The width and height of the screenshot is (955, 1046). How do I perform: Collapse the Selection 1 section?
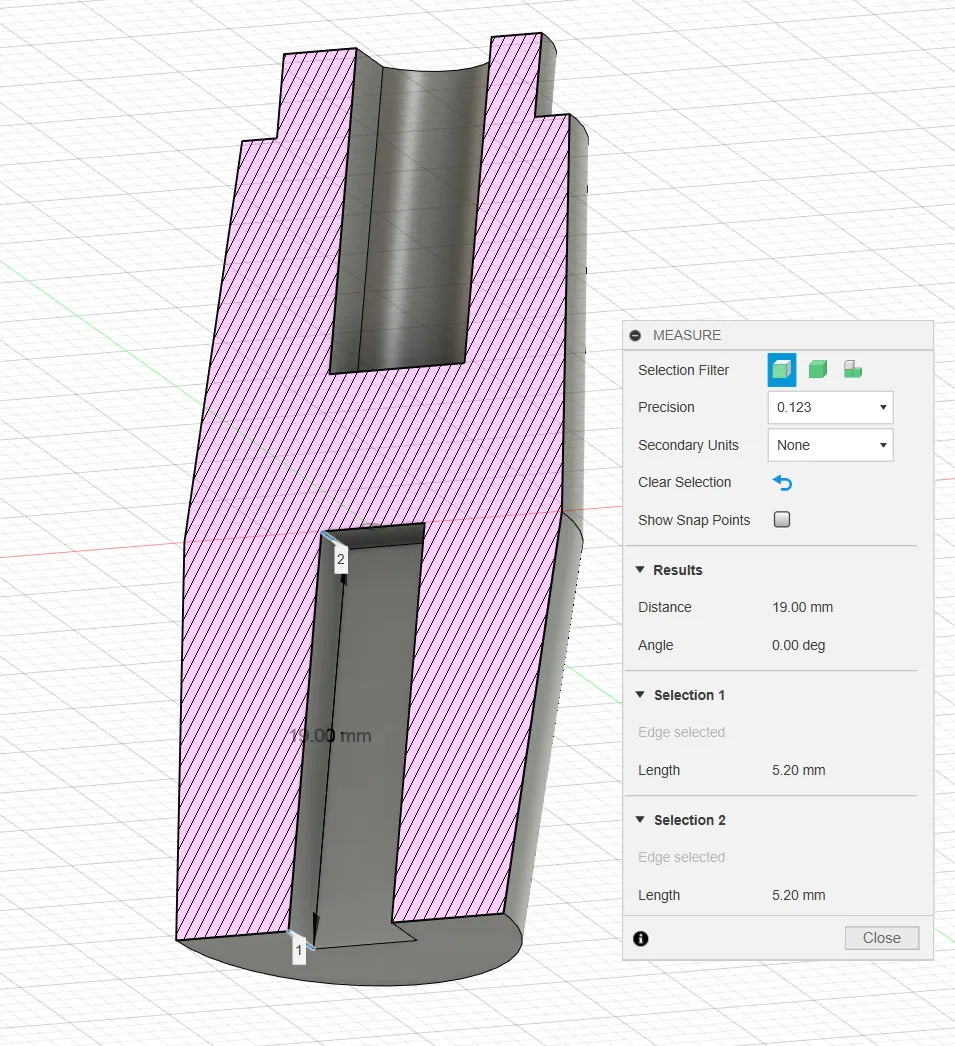coord(640,695)
